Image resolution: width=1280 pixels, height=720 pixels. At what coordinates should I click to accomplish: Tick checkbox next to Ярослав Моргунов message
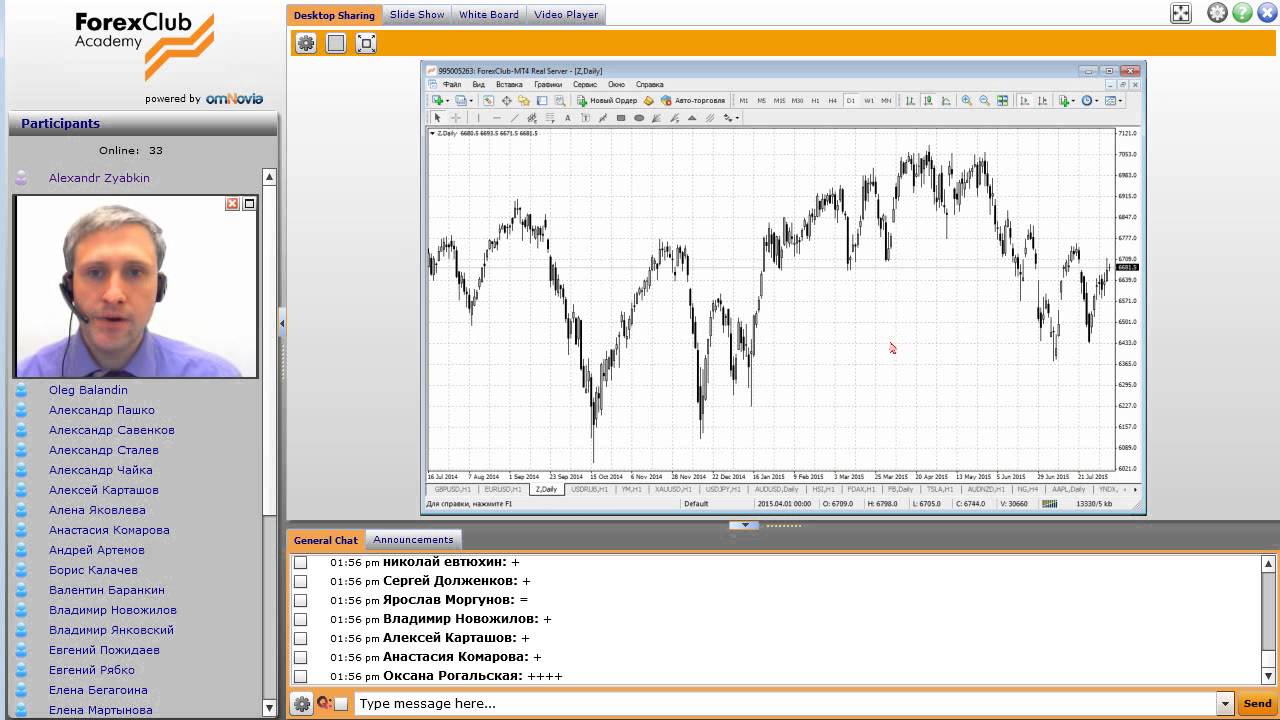(300, 600)
